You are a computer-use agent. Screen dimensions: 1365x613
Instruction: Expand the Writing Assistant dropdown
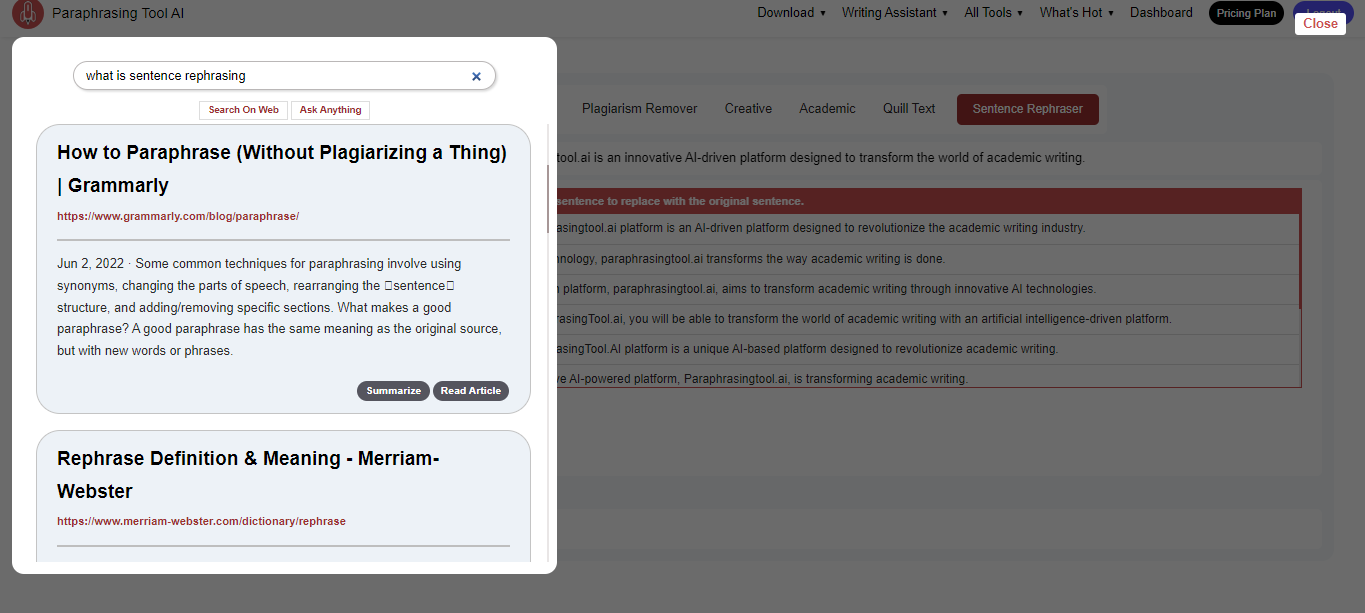pyautogui.click(x=895, y=13)
